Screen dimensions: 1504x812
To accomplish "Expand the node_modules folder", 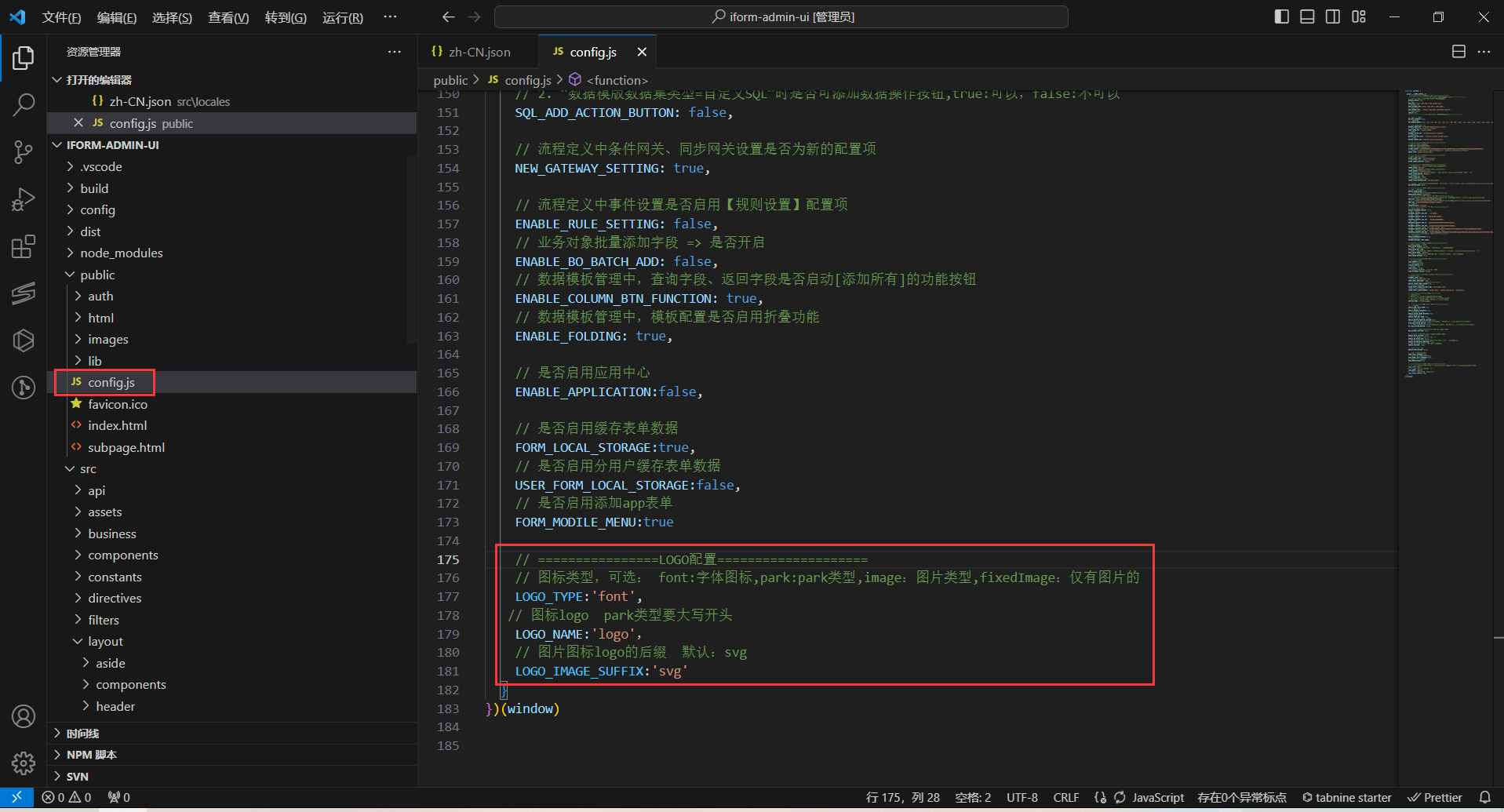I will pyautogui.click(x=121, y=253).
